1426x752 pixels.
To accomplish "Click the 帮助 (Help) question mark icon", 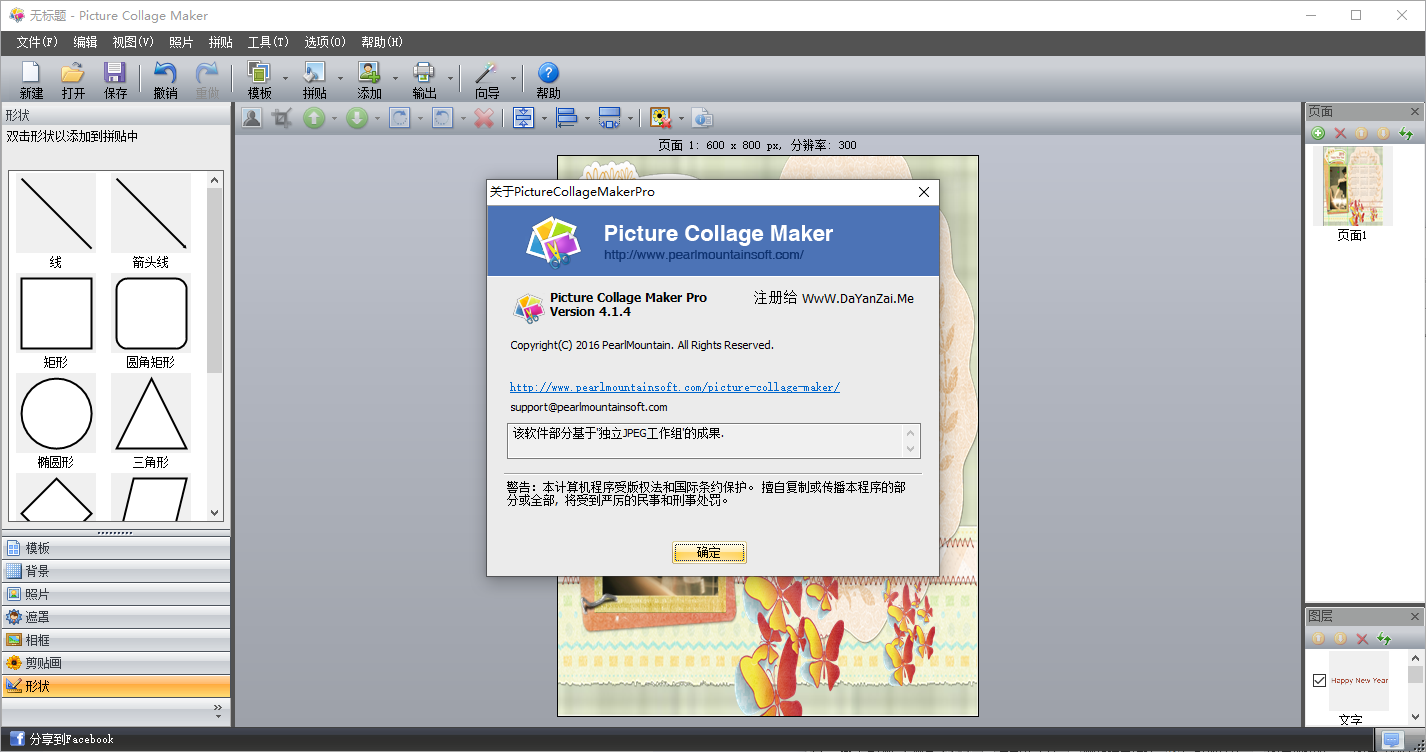I will point(548,73).
